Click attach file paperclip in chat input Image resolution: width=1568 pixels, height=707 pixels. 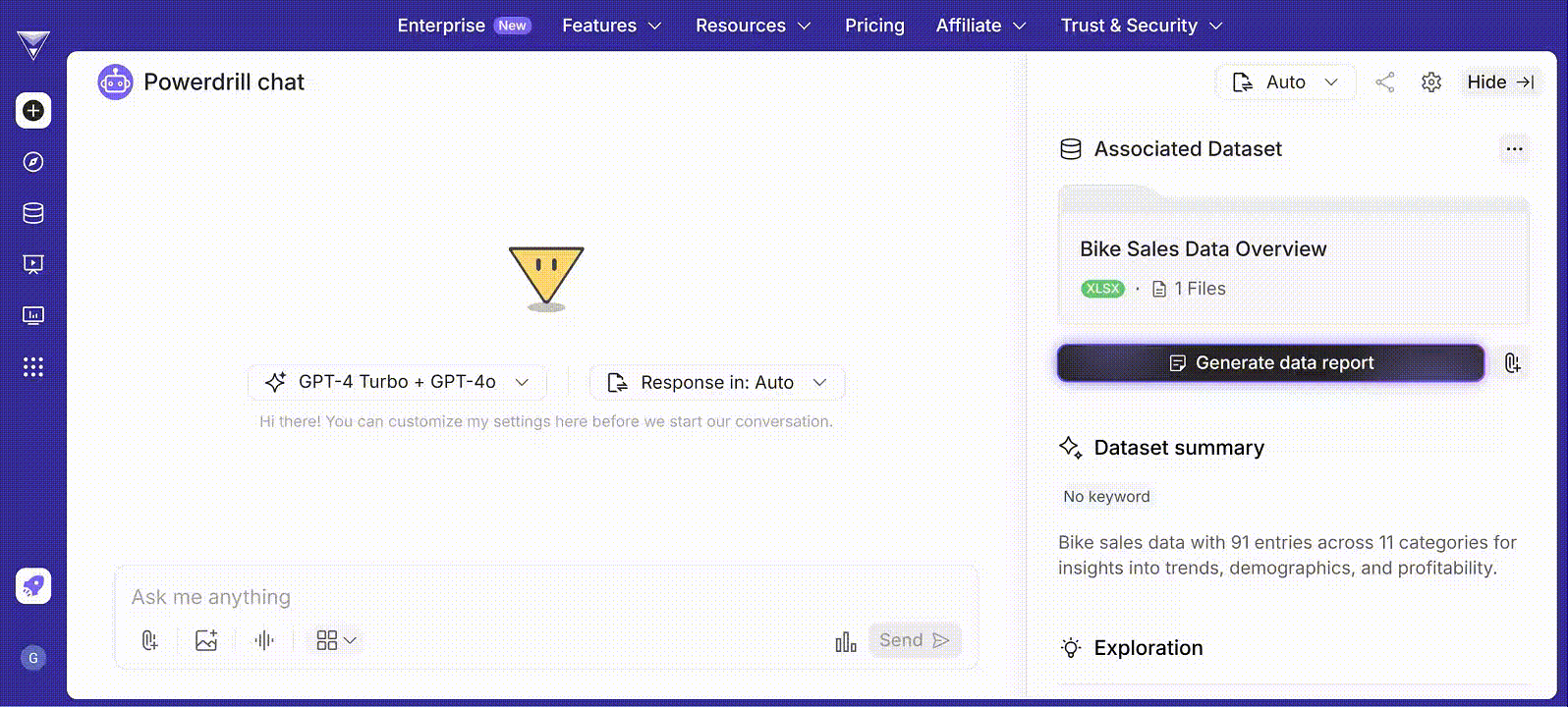coord(149,640)
